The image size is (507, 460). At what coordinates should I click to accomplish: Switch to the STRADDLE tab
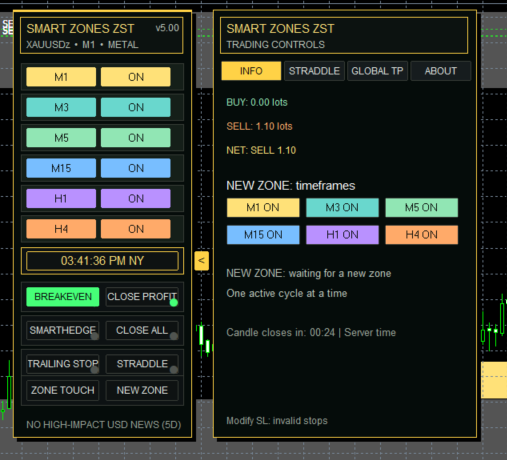tap(314, 71)
